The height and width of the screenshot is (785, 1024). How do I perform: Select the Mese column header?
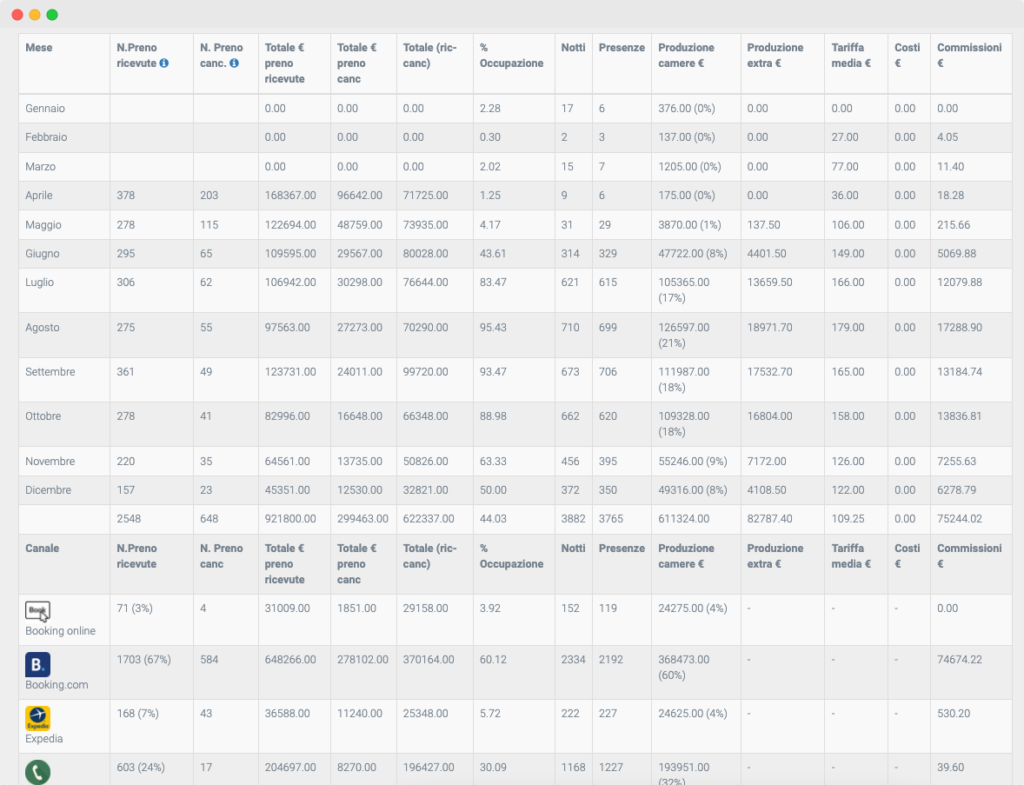39,48
